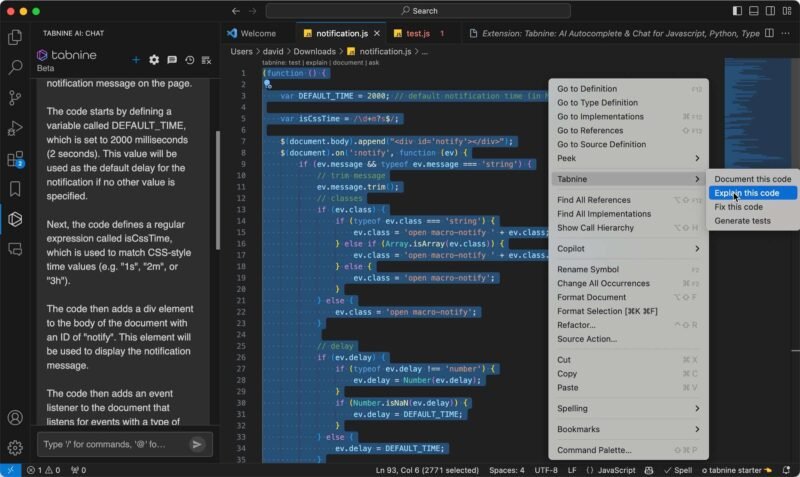Click 'tabnine starter' in status bar
The width and height of the screenshot is (800, 477).
click(737, 470)
